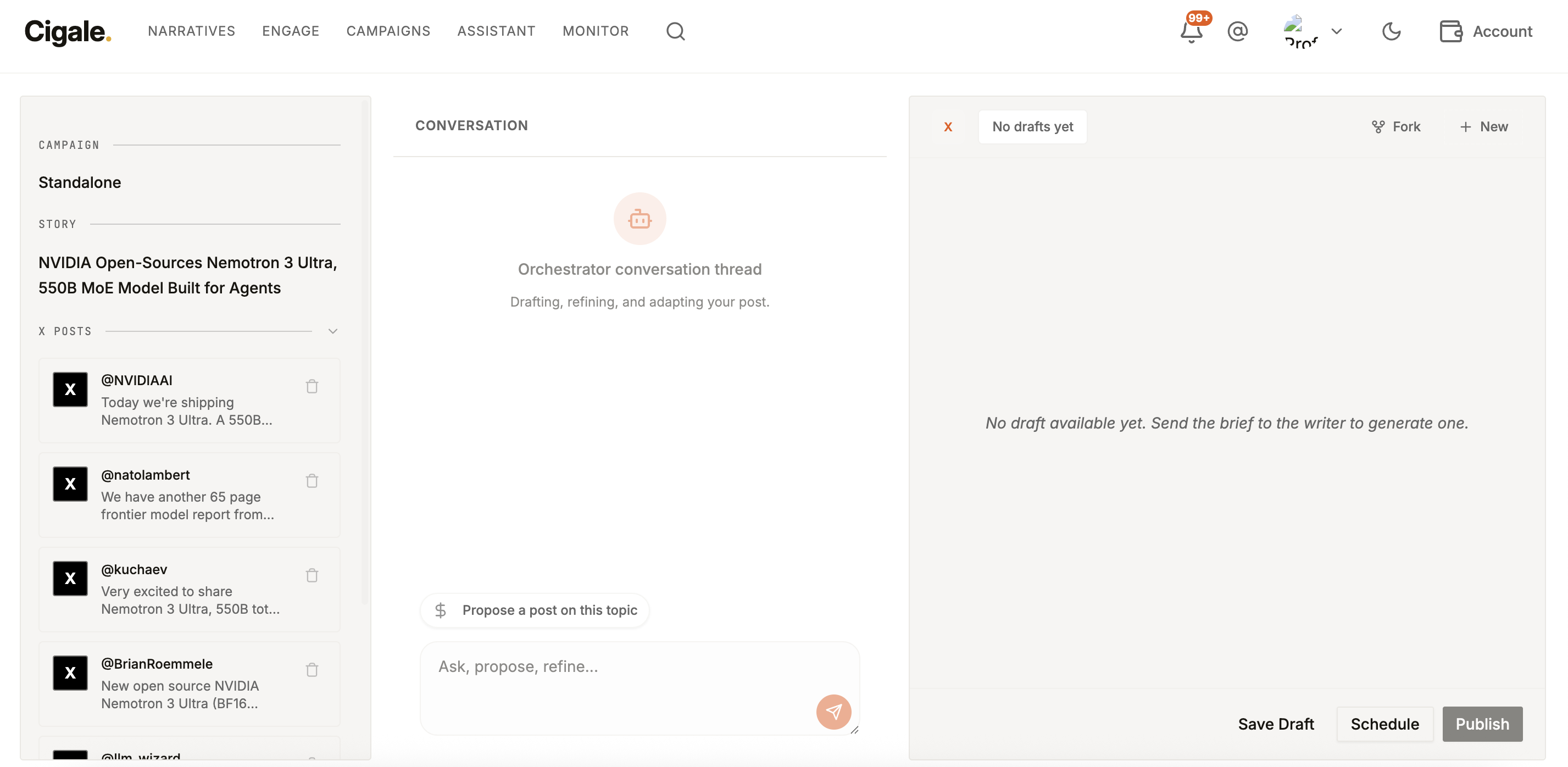Image resolution: width=1568 pixels, height=767 pixels.
Task: Click the Schedule button
Action: coord(1384,724)
